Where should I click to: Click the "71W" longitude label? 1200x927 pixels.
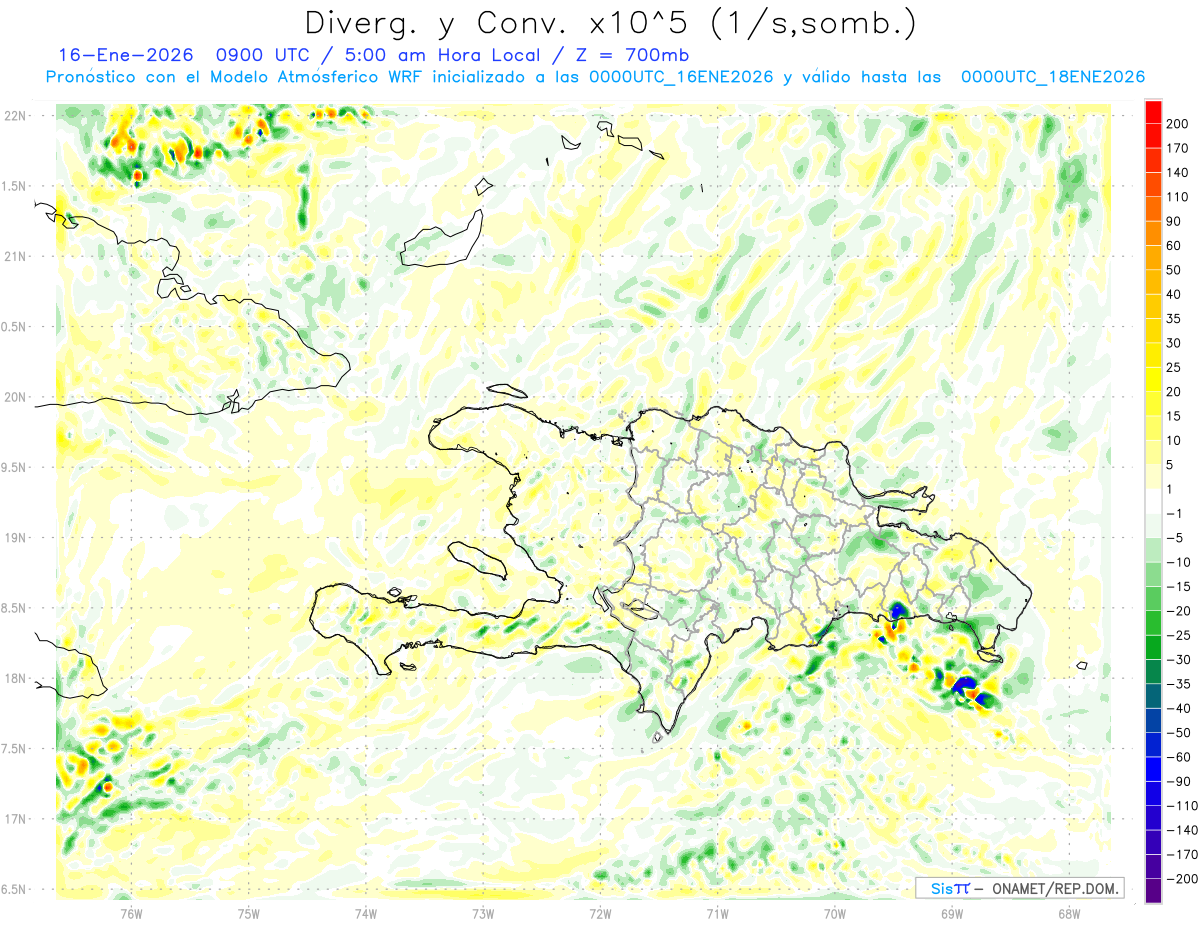717,913
